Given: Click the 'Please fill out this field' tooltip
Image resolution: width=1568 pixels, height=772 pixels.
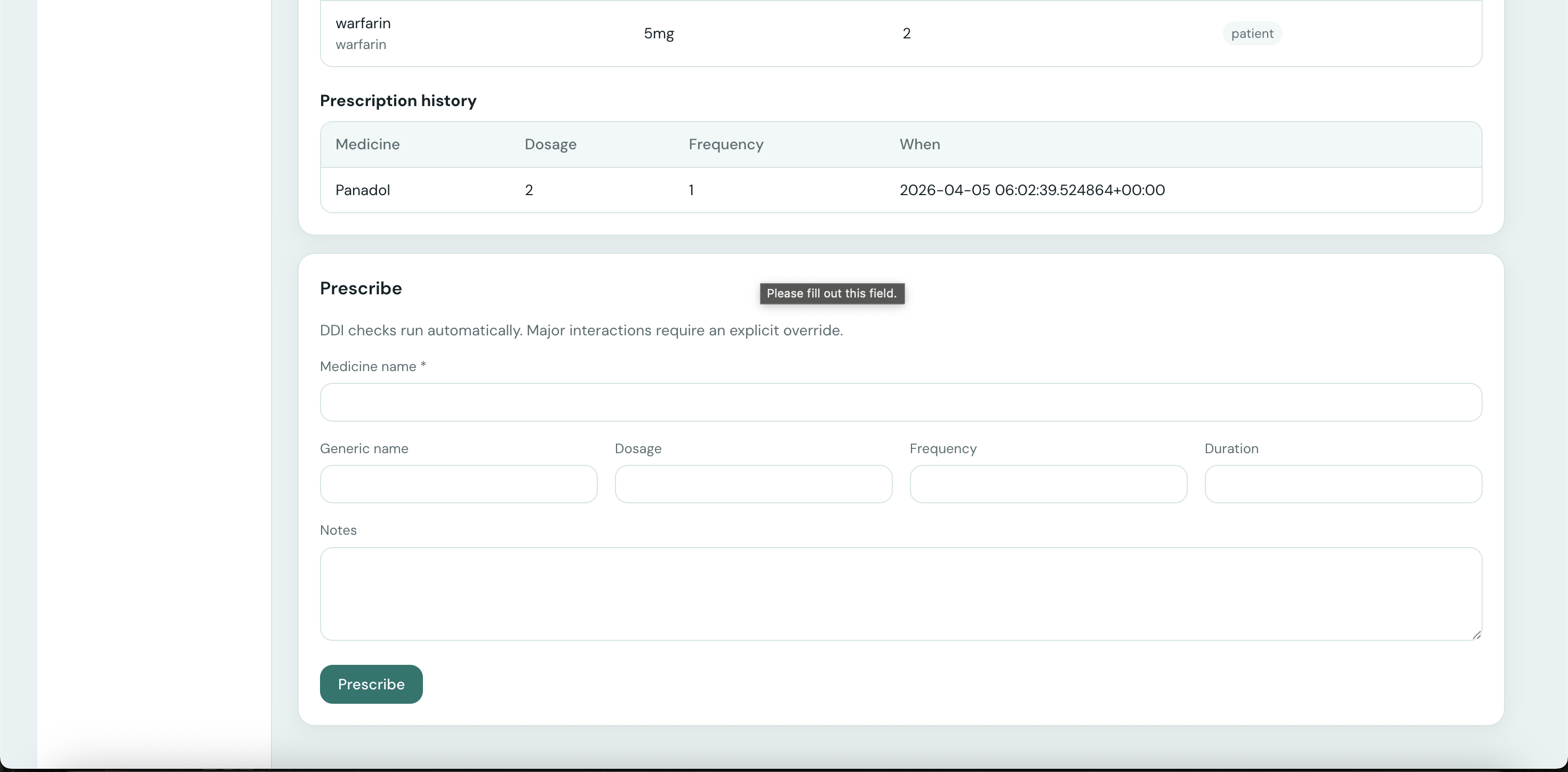Looking at the screenshot, I should pyautogui.click(x=831, y=293).
